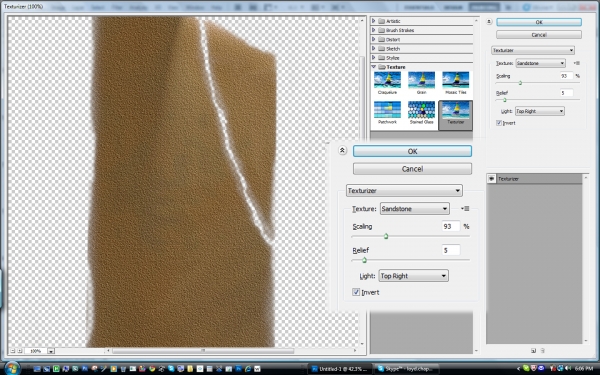The height and width of the screenshot is (375, 600).
Task: Click the Scaling slider in the small original panel
Action: (537, 83)
